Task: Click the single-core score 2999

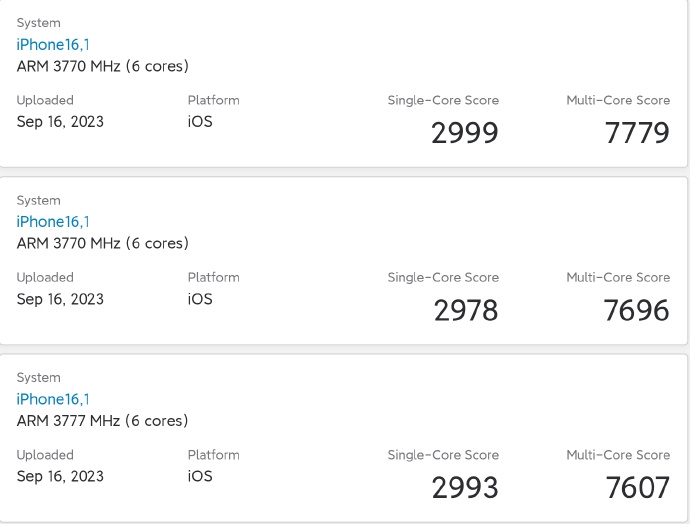Action: pyautogui.click(x=464, y=132)
